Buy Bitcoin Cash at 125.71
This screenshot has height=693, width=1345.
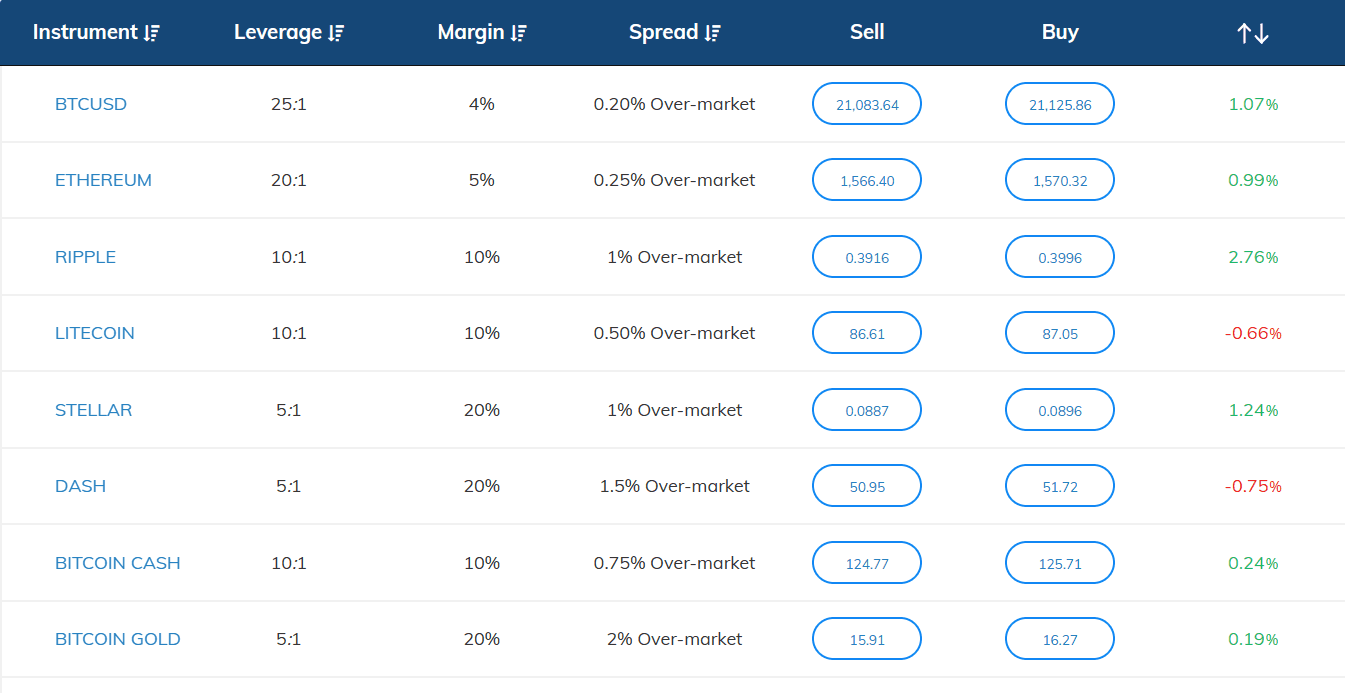(x=1060, y=563)
